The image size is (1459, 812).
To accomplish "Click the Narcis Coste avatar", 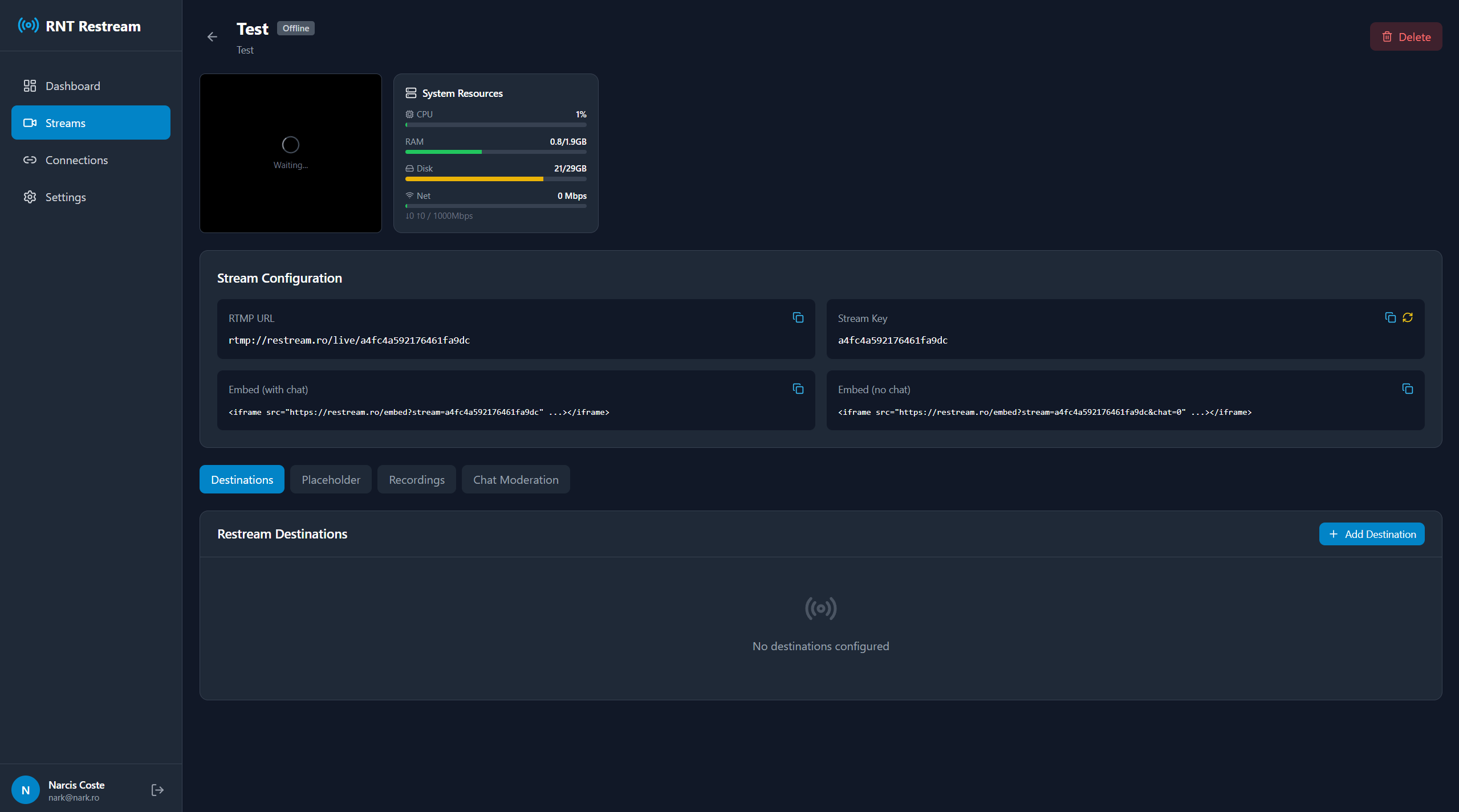I will (25, 789).
